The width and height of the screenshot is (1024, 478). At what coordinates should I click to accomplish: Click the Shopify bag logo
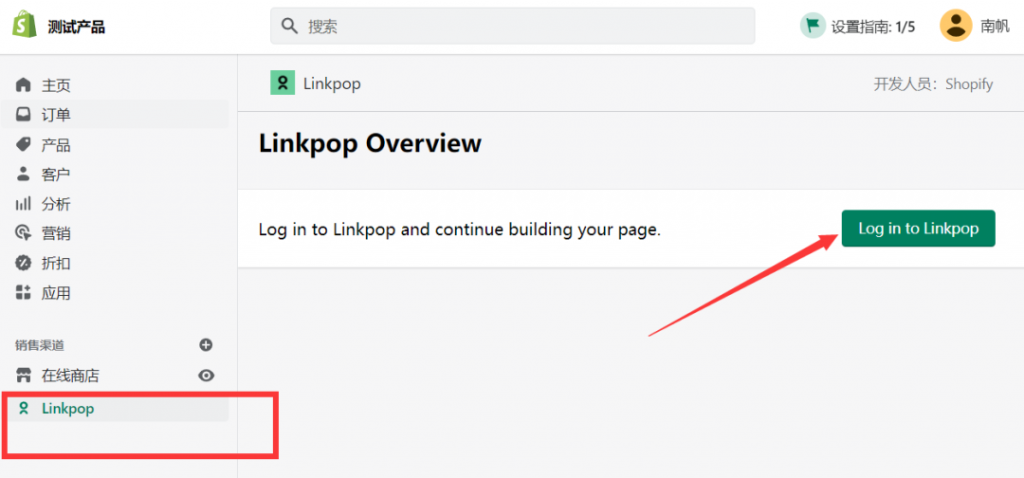tap(25, 25)
